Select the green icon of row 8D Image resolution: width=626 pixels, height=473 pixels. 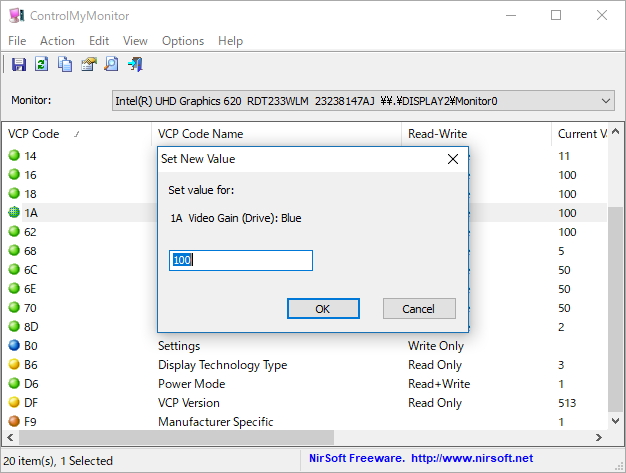[14, 326]
